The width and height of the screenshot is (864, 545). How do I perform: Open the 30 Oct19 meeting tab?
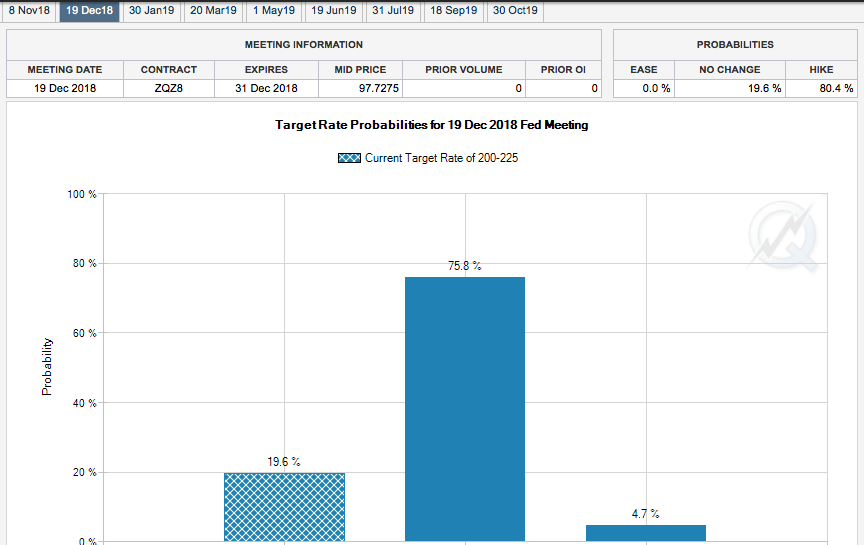pos(515,11)
